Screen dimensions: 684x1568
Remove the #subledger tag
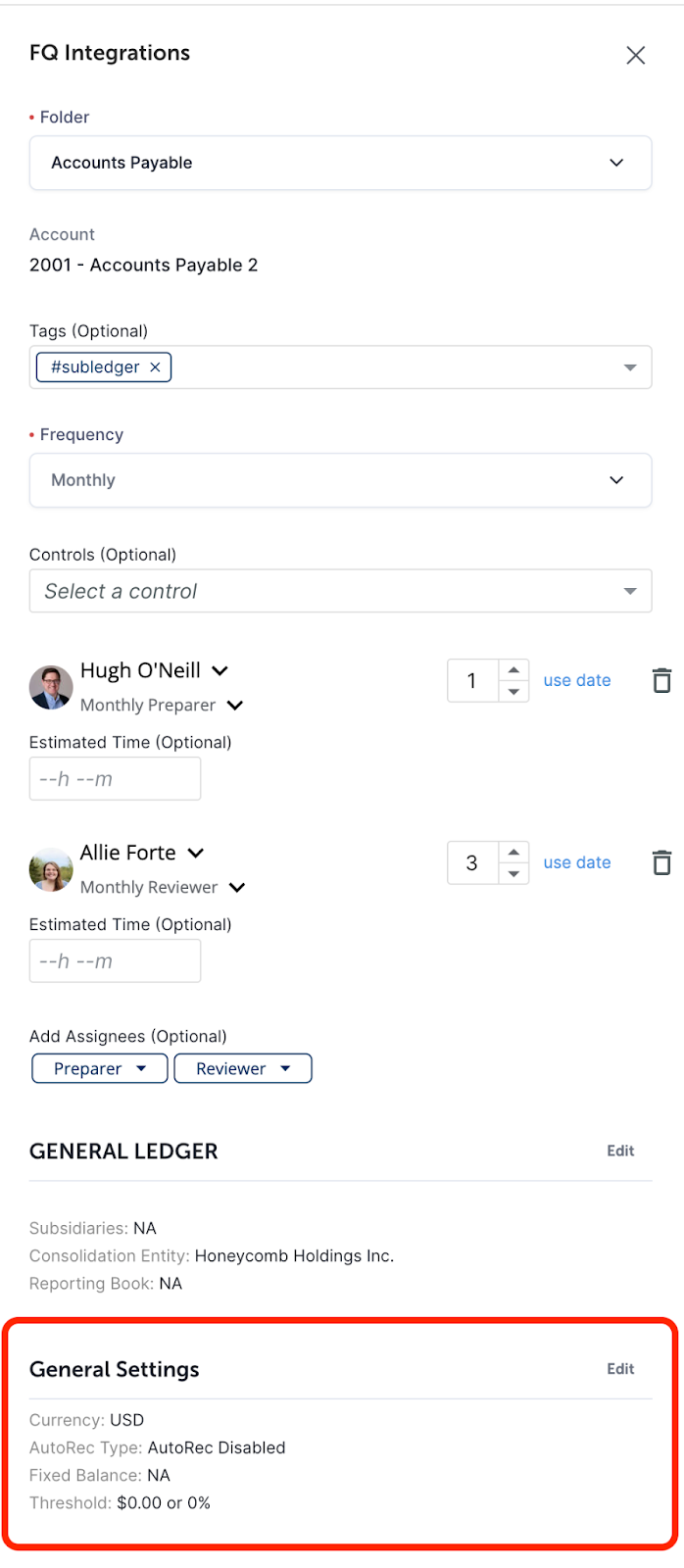point(155,367)
